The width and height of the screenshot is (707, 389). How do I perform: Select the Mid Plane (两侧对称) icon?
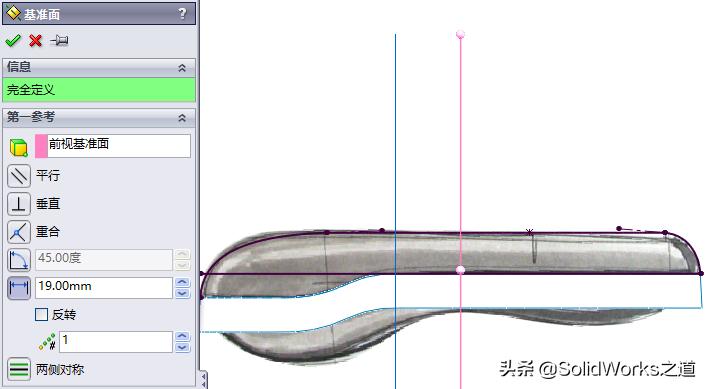click(19, 370)
